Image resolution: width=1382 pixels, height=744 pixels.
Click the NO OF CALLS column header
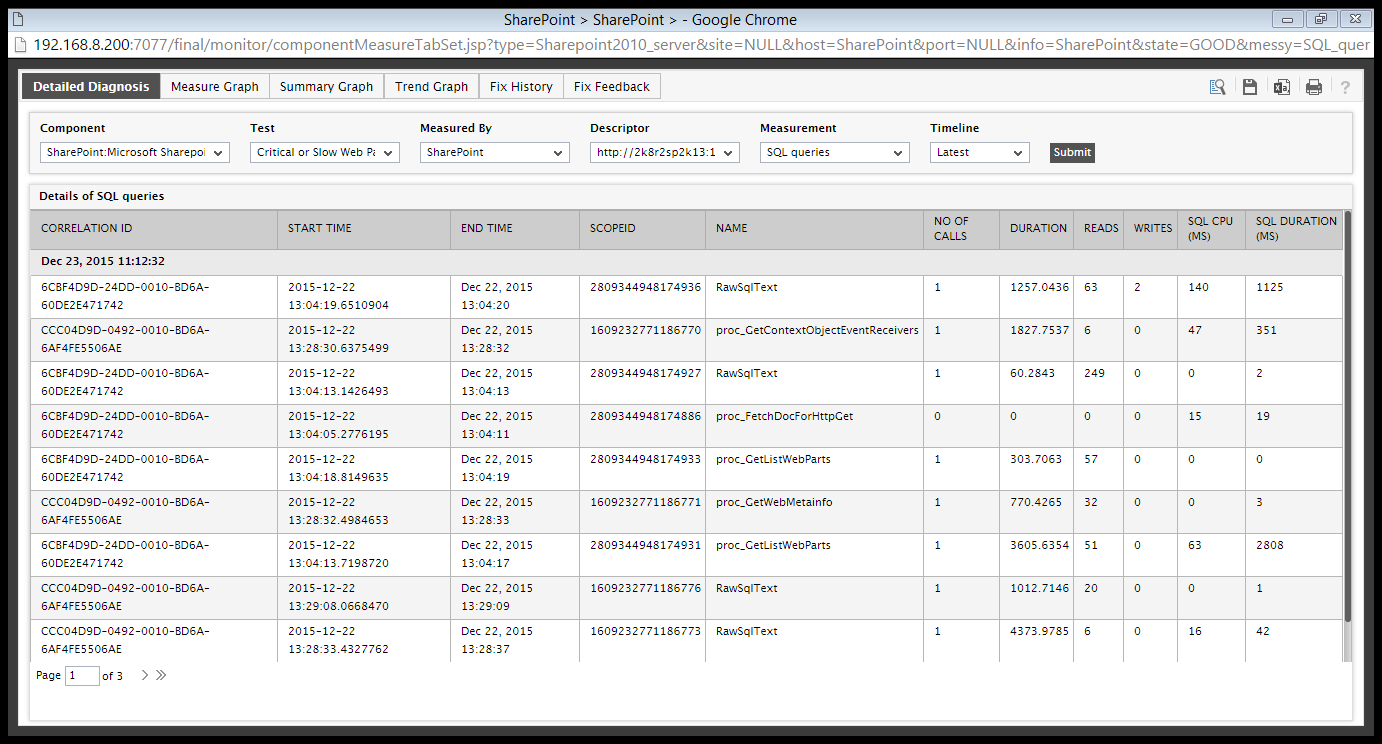pos(960,229)
